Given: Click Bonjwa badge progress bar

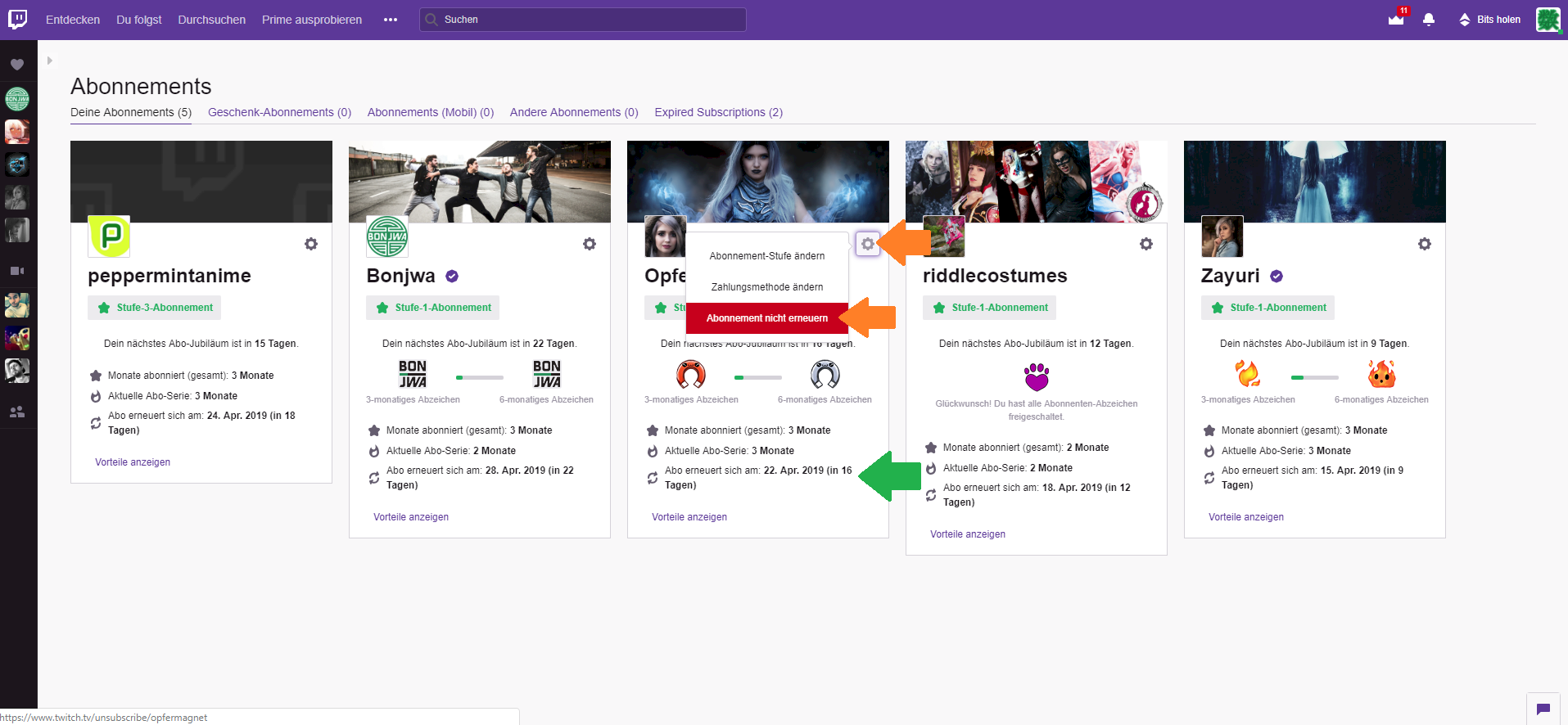Looking at the screenshot, I should [480, 377].
